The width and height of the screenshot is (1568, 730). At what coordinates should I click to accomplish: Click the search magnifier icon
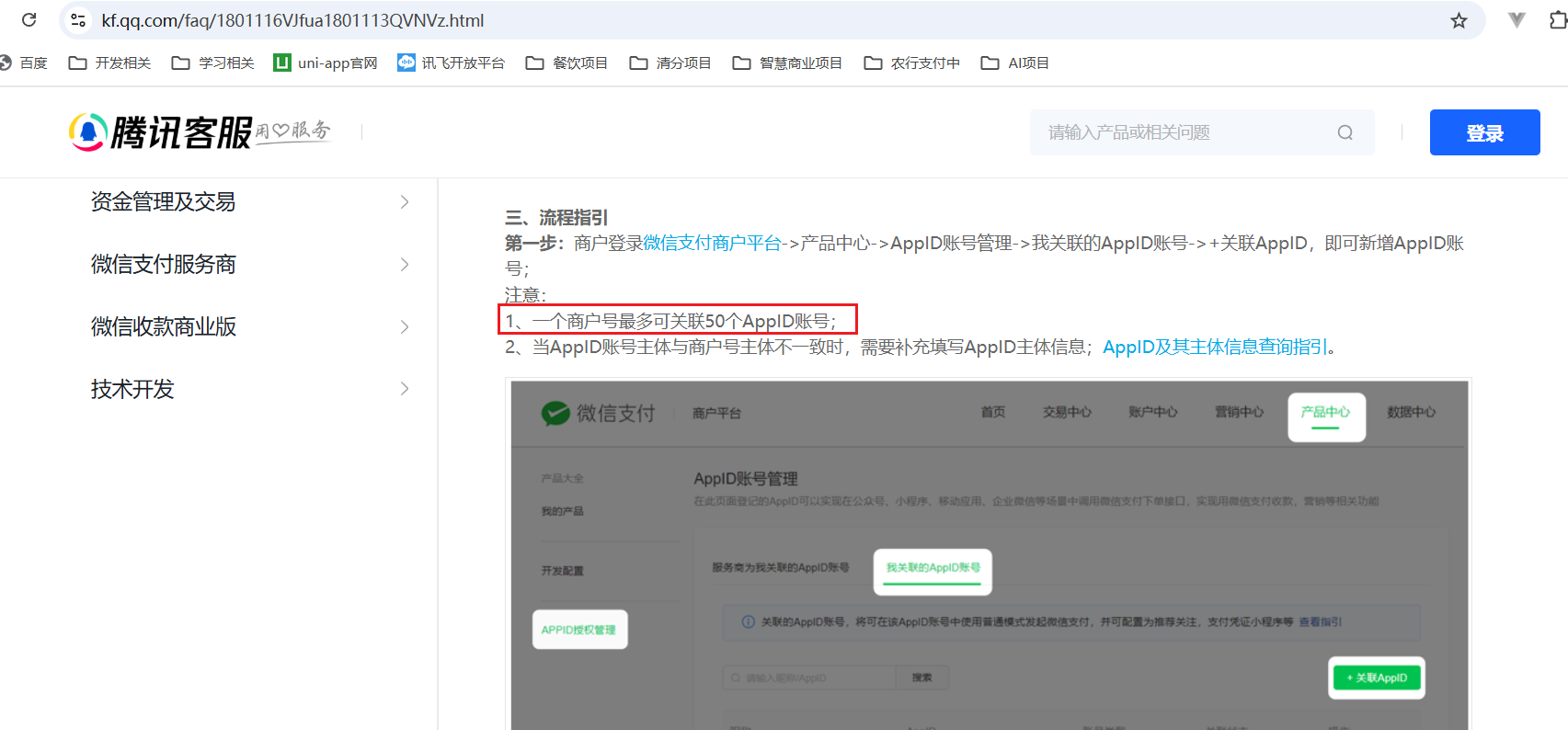click(x=1345, y=132)
